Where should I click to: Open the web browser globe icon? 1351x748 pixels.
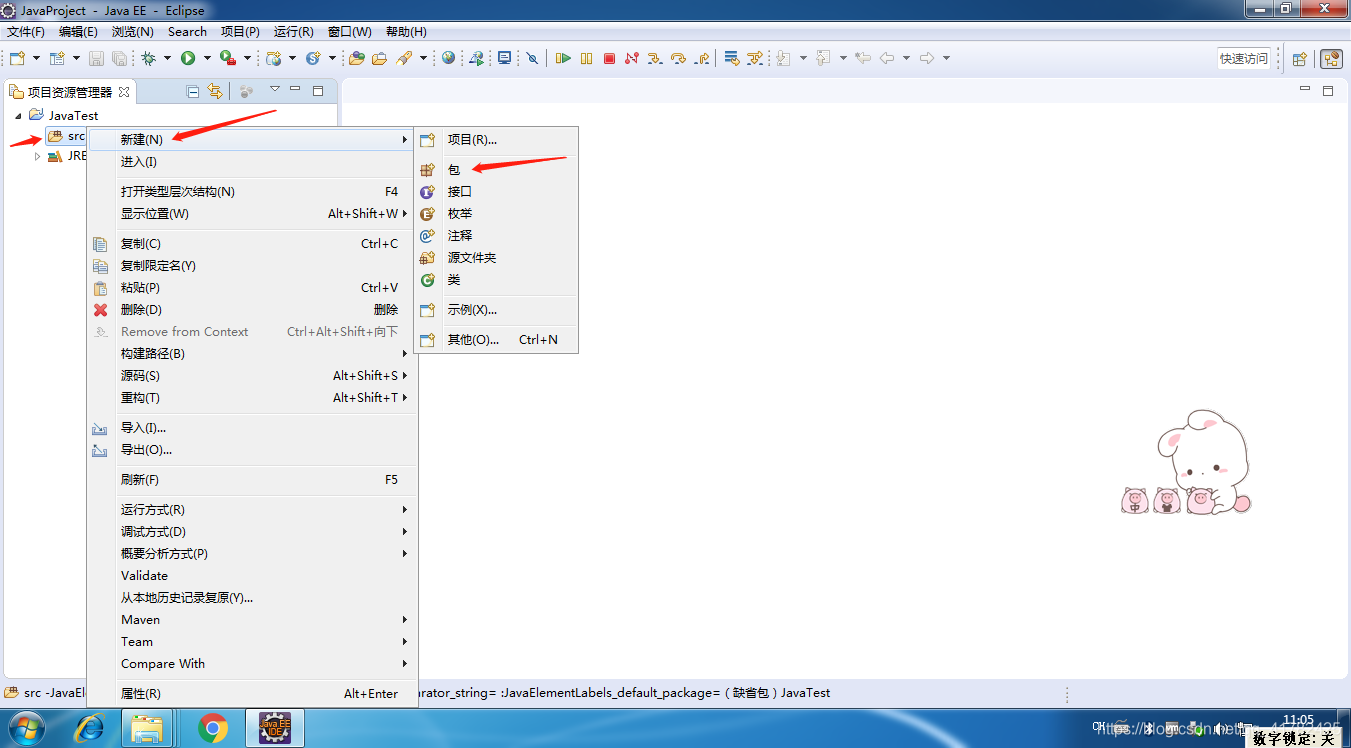(x=448, y=58)
